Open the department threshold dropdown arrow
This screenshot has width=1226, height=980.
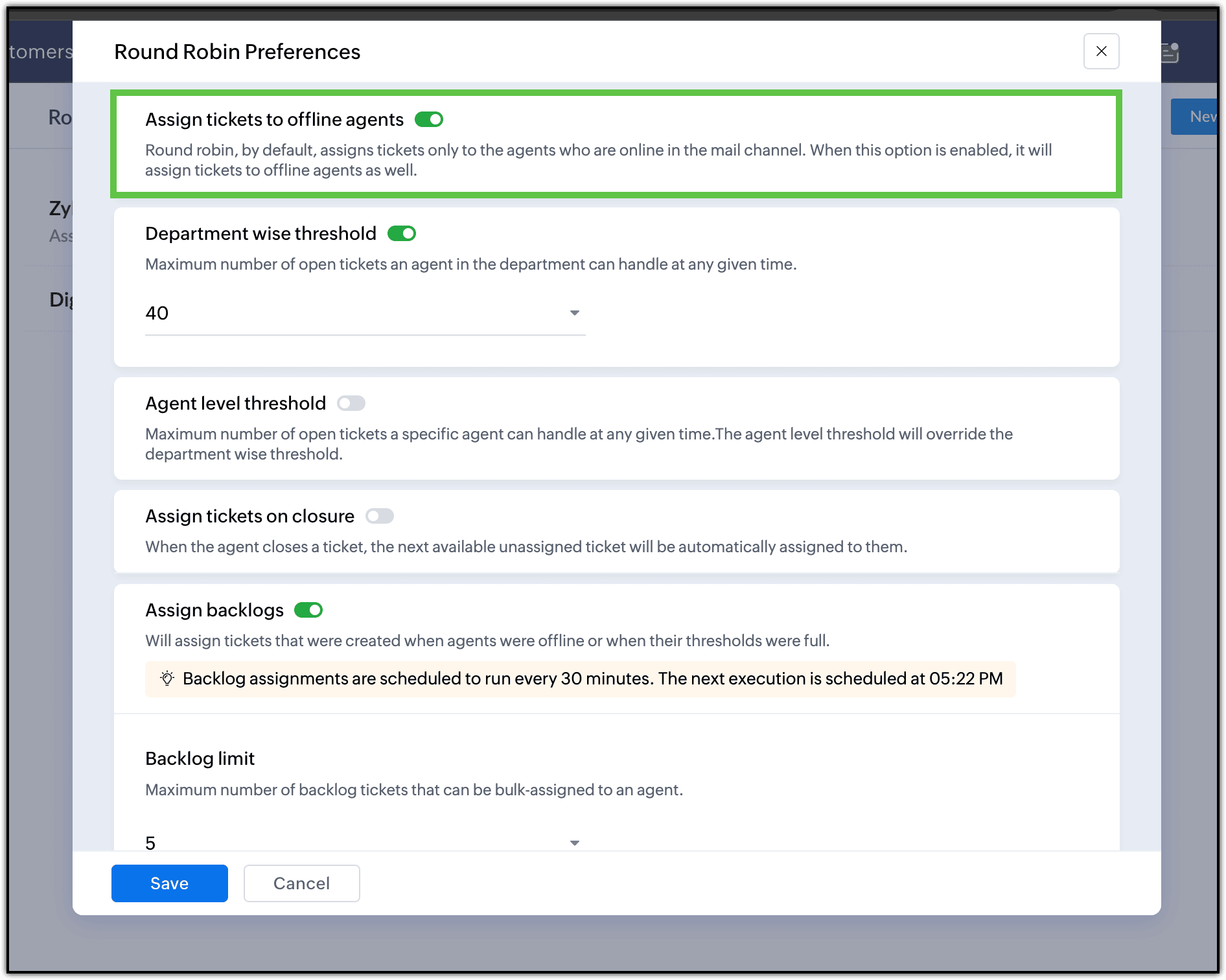click(x=574, y=313)
